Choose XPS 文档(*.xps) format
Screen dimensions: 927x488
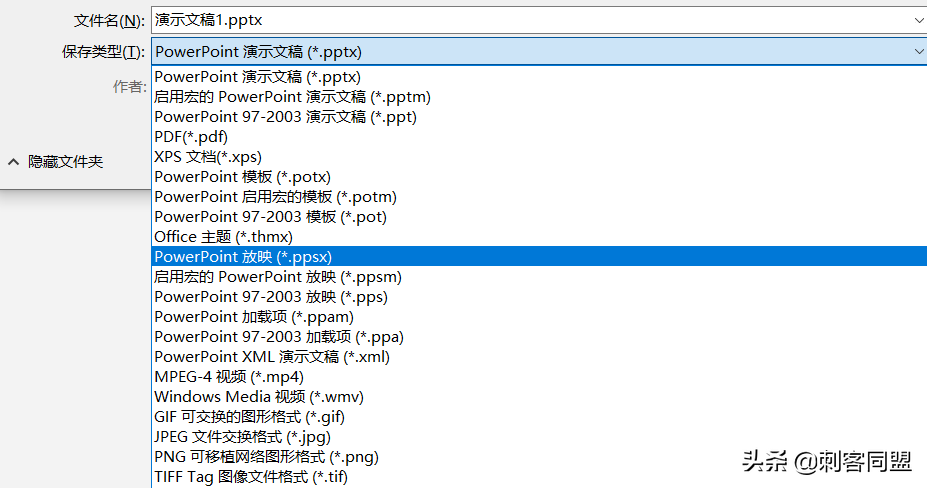(539, 157)
